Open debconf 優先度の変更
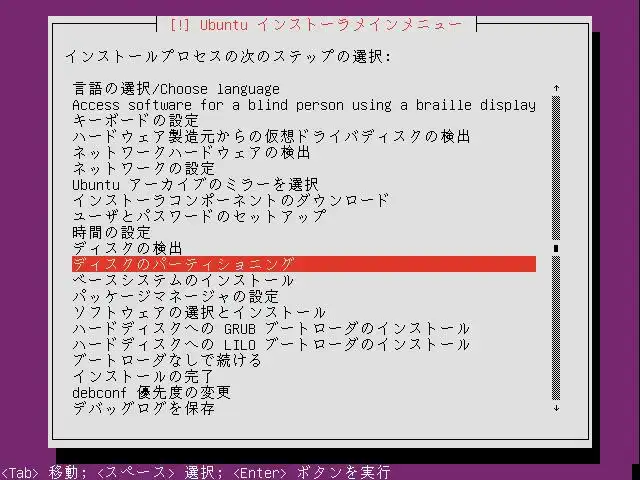This screenshot has height=480, width=640. (151, 392)
